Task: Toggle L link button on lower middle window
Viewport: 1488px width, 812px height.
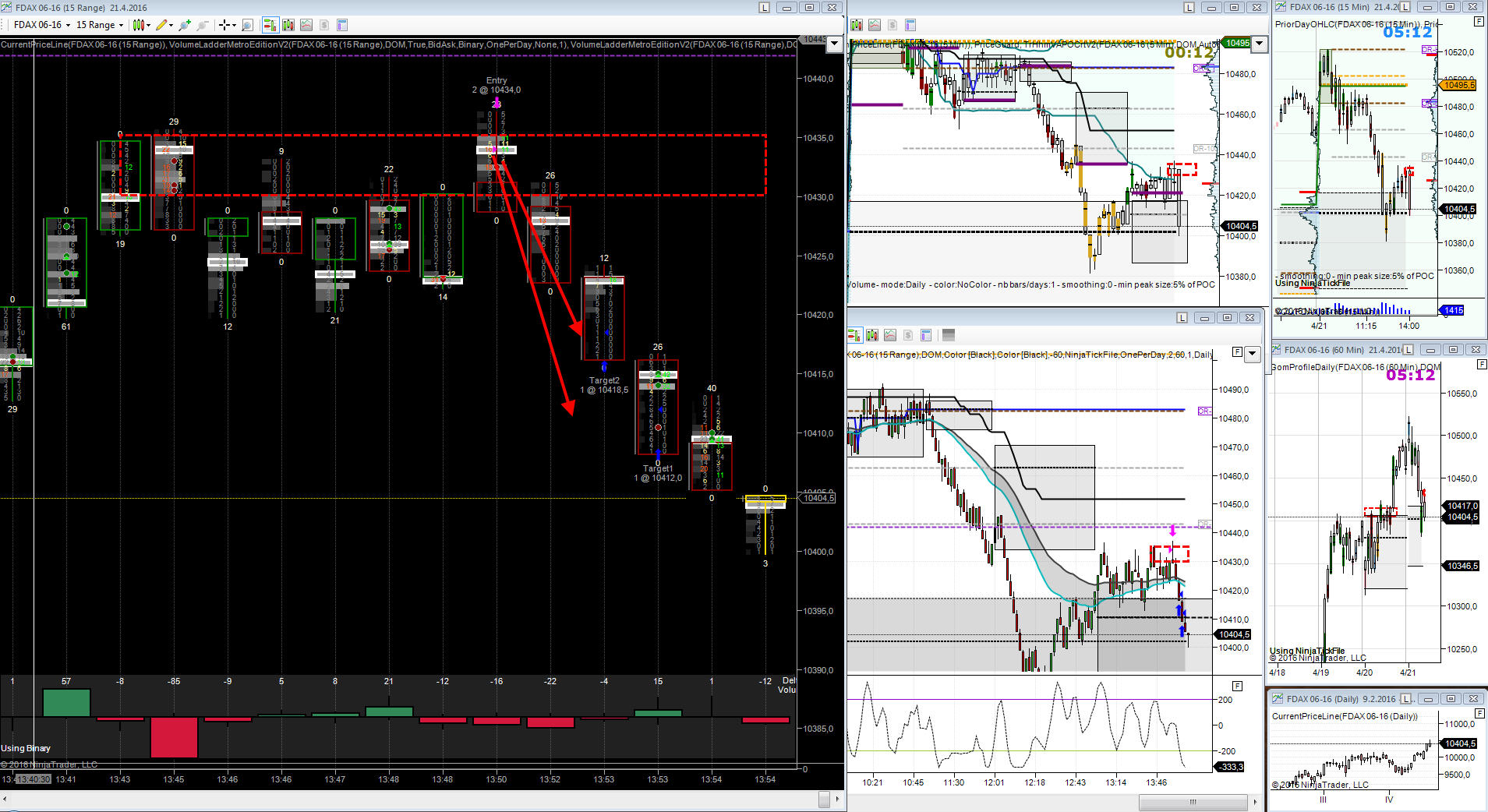Action: point(1182,317)
